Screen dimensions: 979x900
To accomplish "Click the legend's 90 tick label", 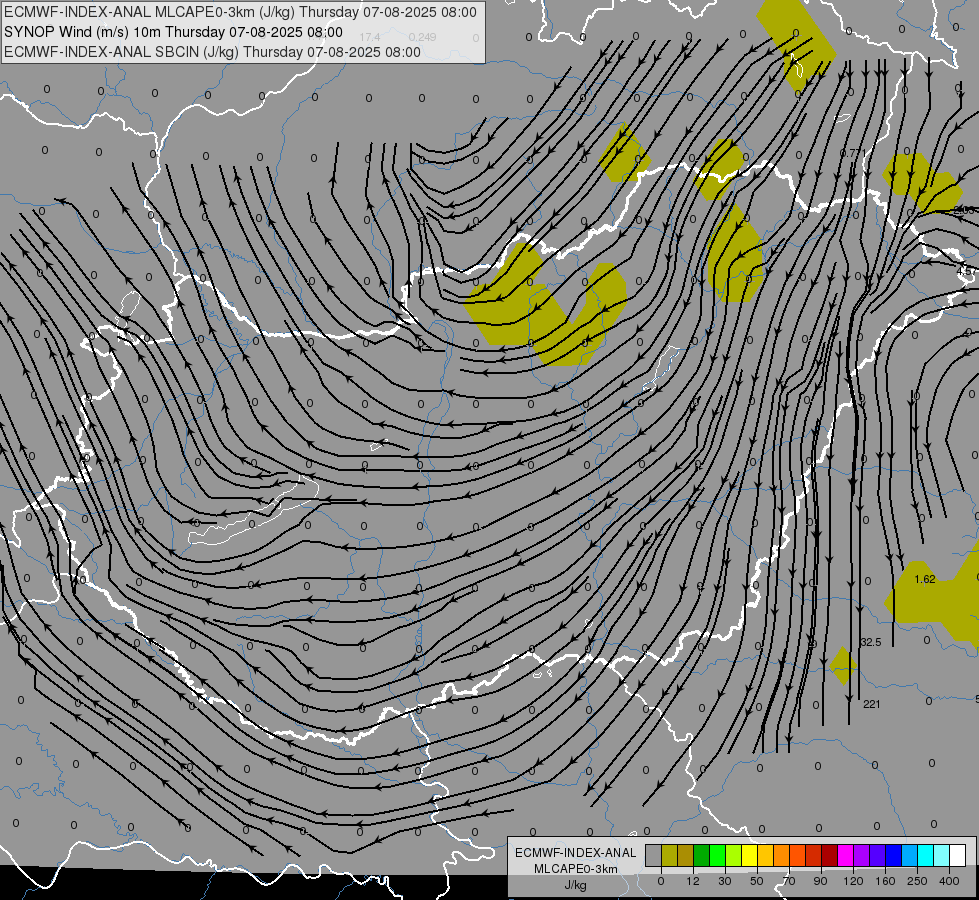I will coord(820,881).
